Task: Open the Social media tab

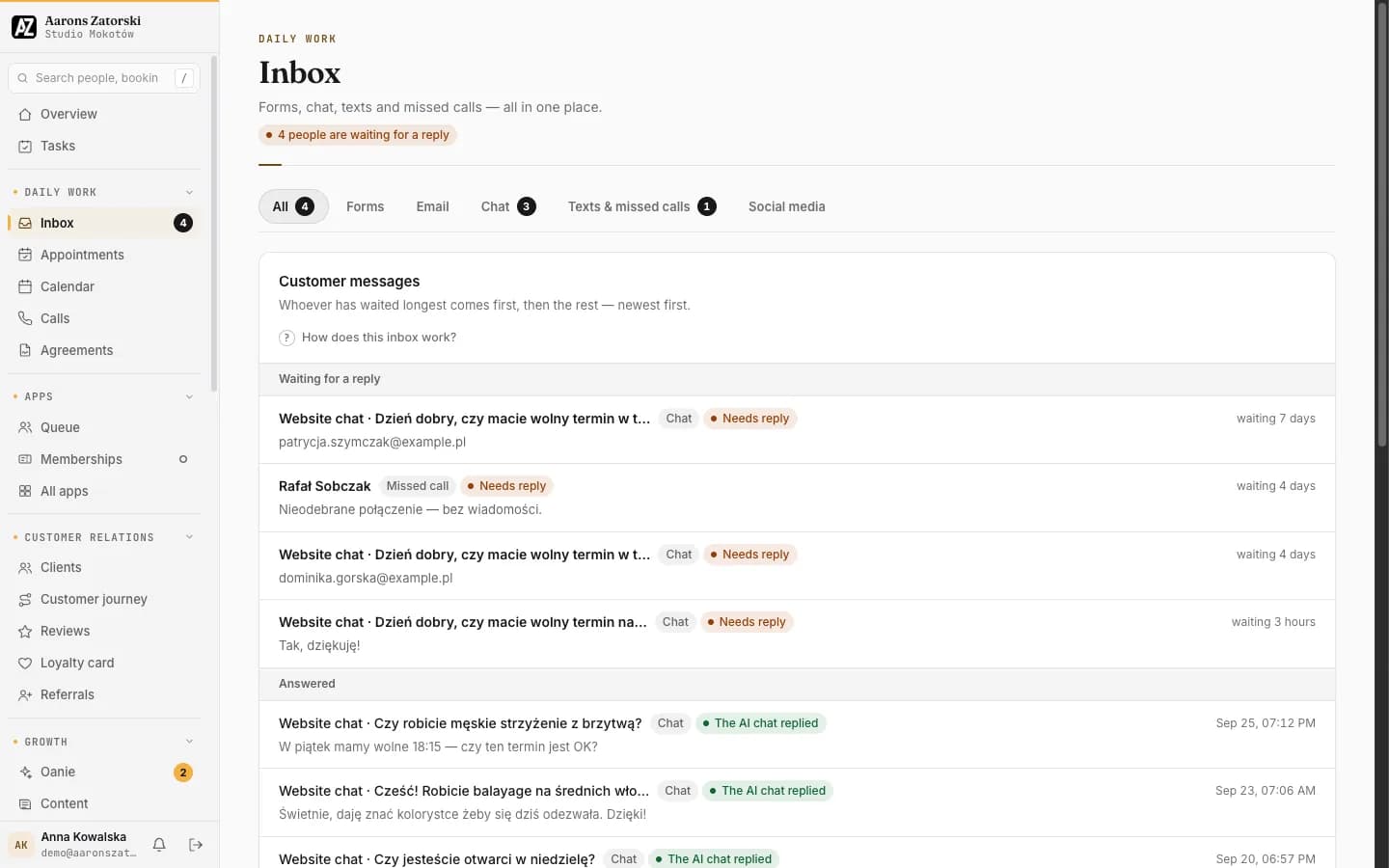Action: click(787, 206)
